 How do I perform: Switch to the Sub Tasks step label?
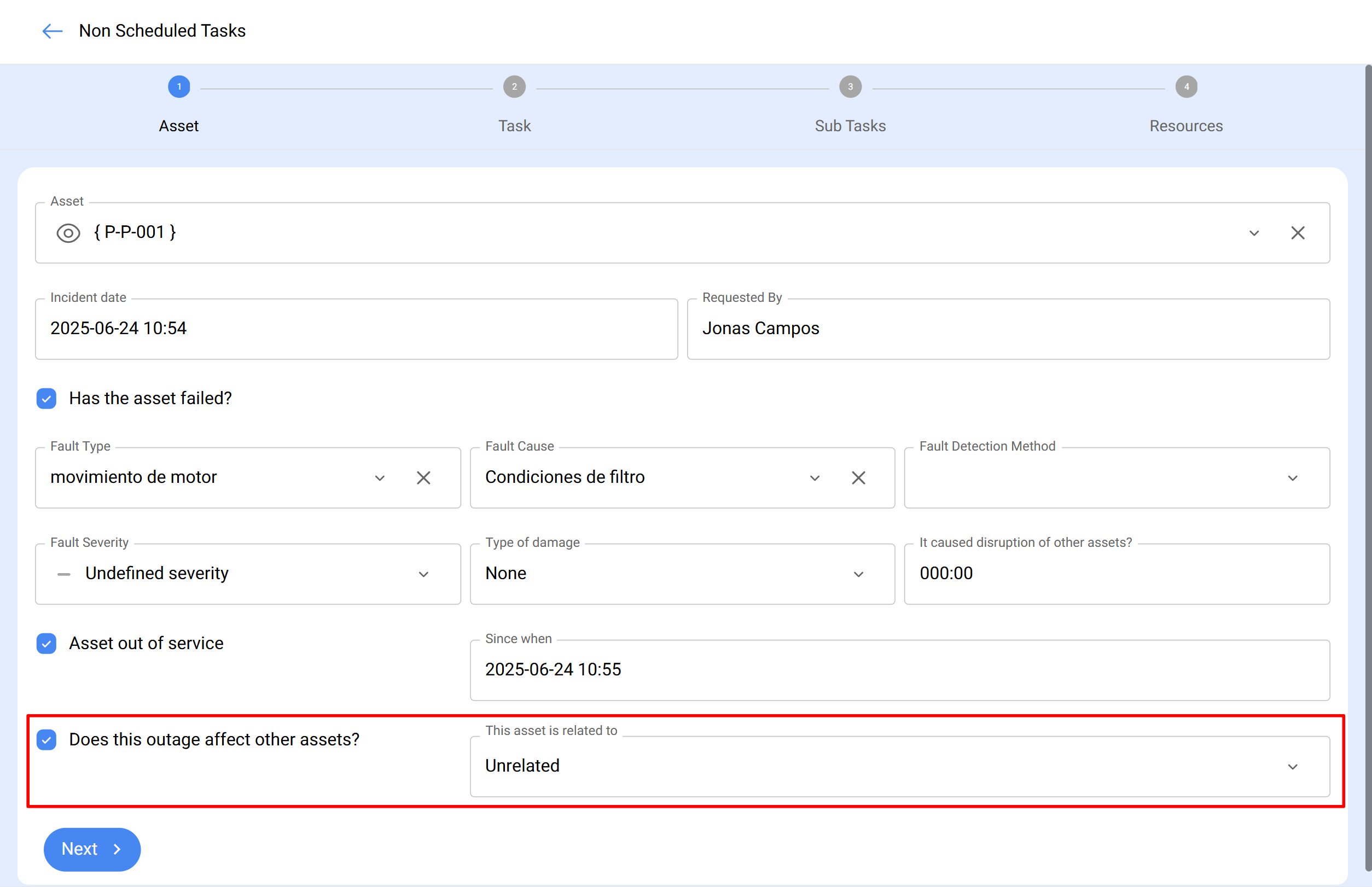coord(850,126)
